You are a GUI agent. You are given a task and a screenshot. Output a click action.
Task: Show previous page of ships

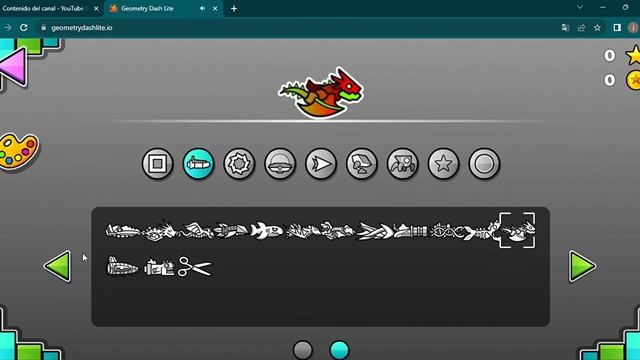pyautogui.click(x=57, y=266)
